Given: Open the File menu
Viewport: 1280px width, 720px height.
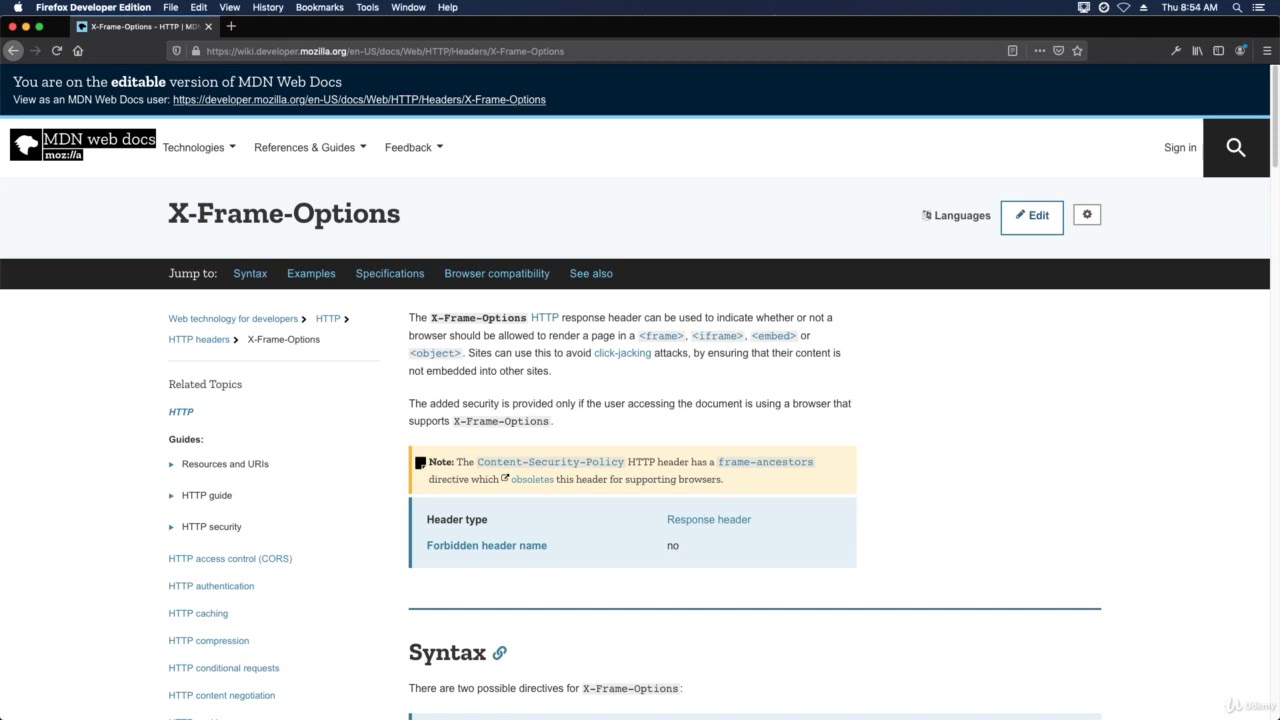Looking at the screenshot, I should 171,7.
